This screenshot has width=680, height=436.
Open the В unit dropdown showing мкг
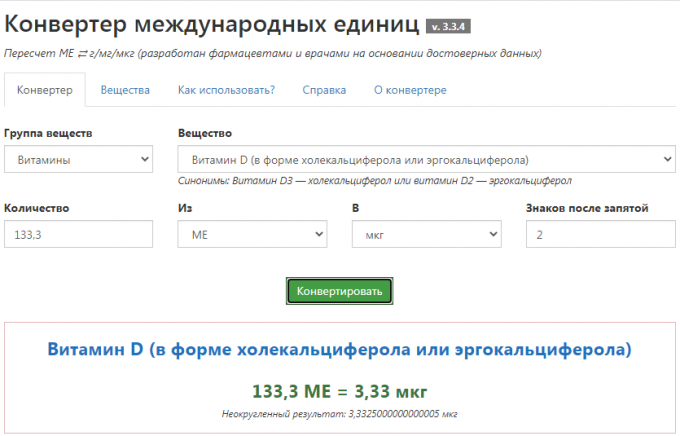pyautogui.click(x=426, y=234)
